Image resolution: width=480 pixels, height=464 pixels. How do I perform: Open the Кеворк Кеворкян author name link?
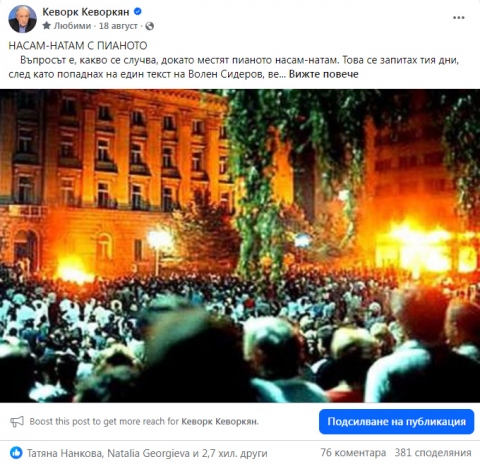pos(86,12)
